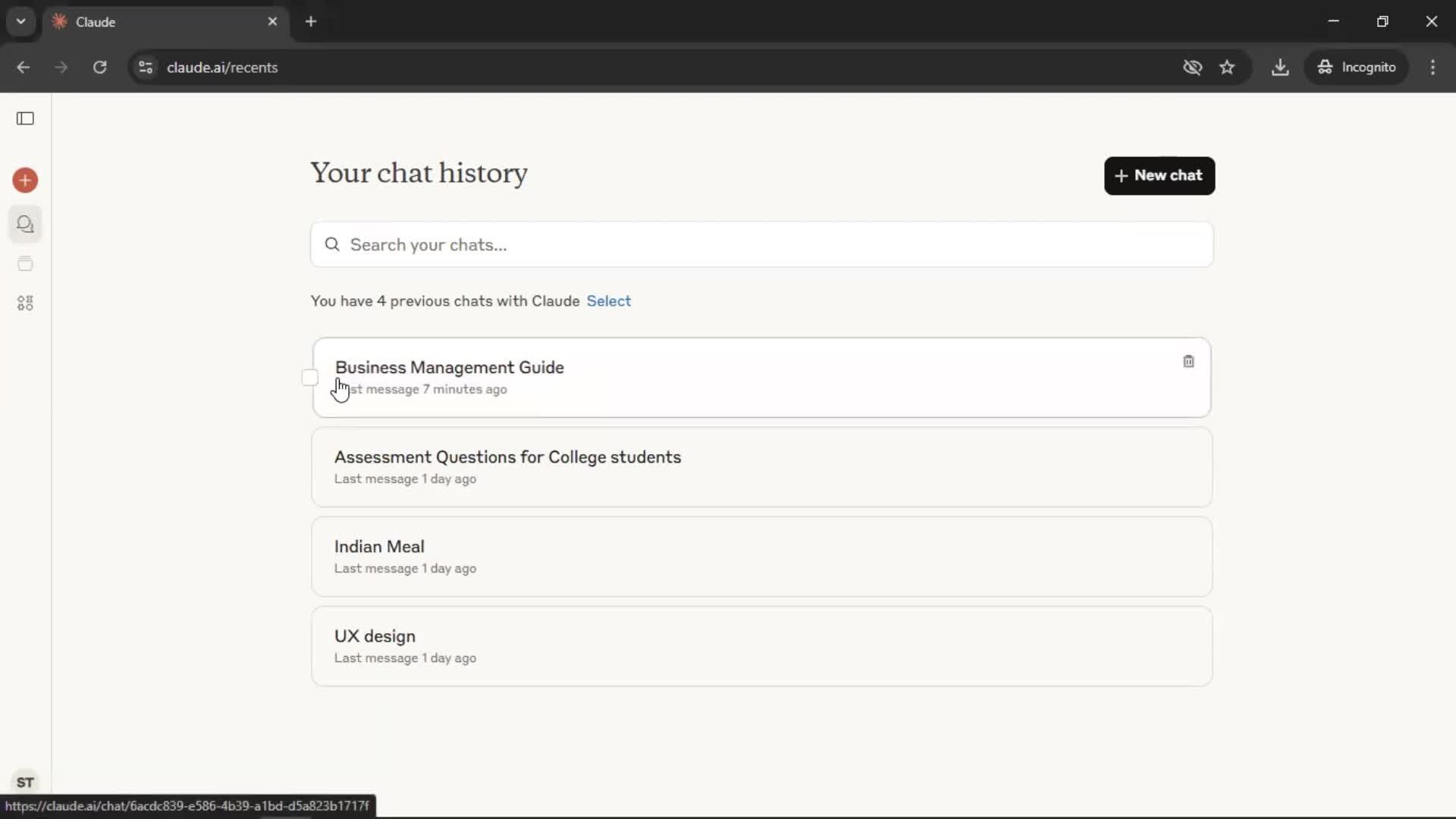The image size is (1456, 819).
Task: Open the Indian Meal chat
Action: pyautogui.click(x=761, y=557)
